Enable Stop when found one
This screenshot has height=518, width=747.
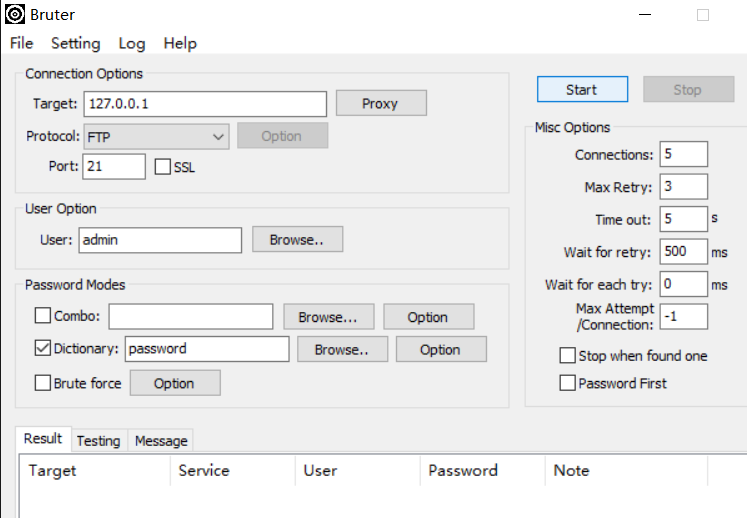pos(567,355)
